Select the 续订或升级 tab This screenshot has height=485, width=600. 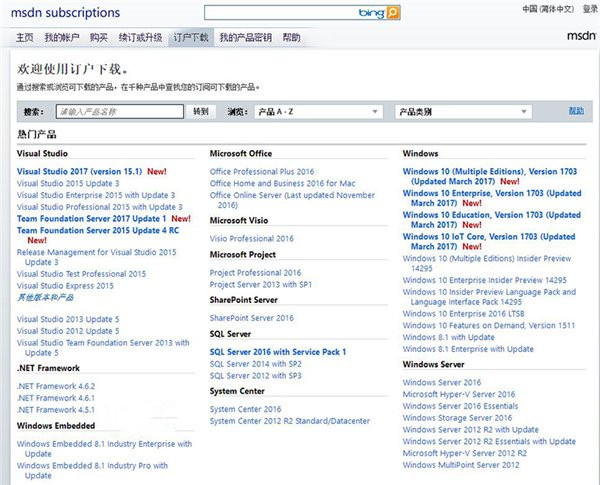coord(140,37)
